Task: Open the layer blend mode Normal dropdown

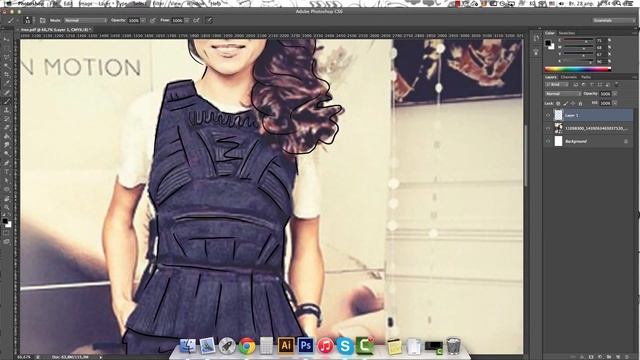Action: 563,94
